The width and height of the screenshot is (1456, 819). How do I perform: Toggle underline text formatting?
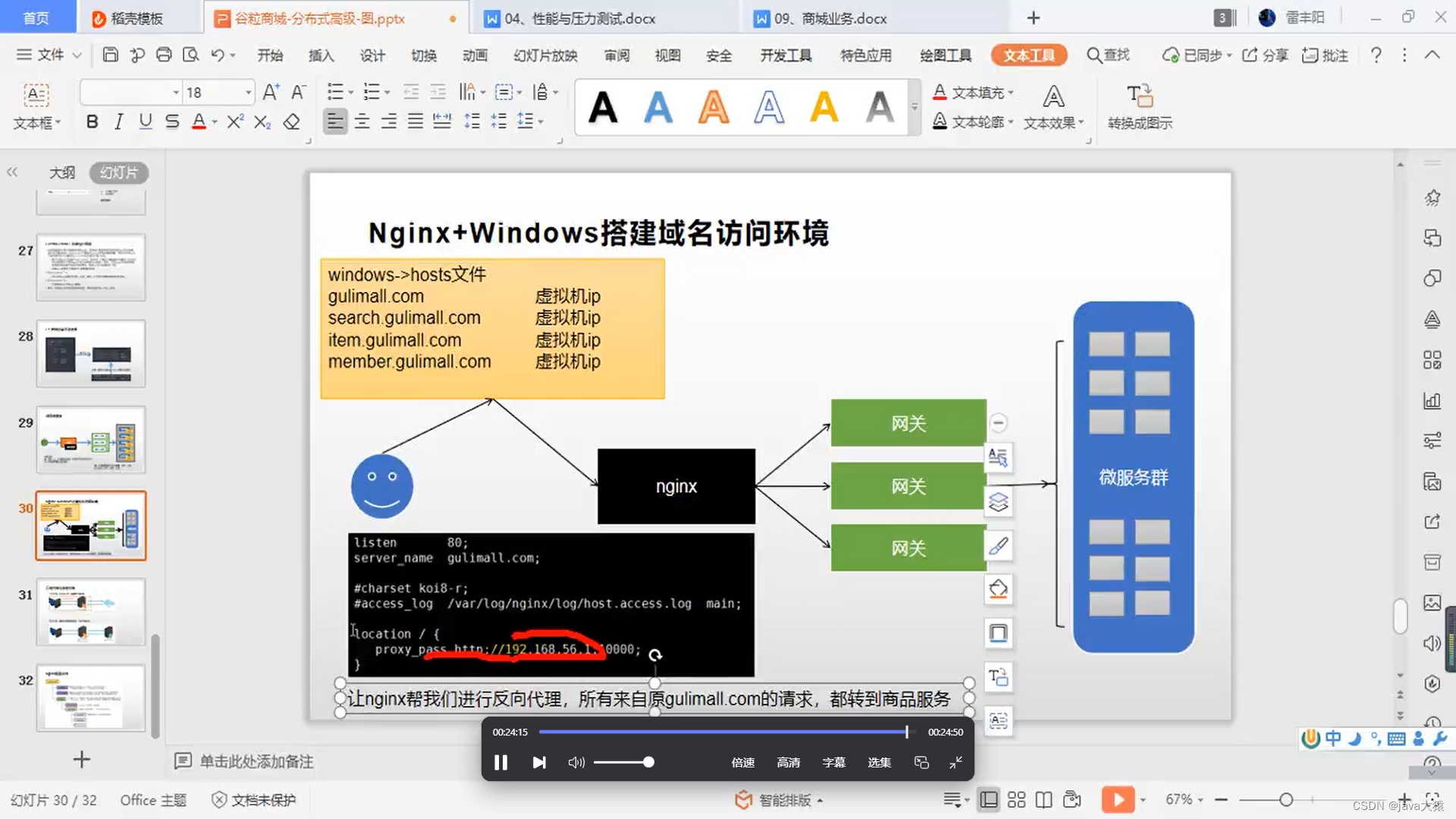click(x=145, y=121)
